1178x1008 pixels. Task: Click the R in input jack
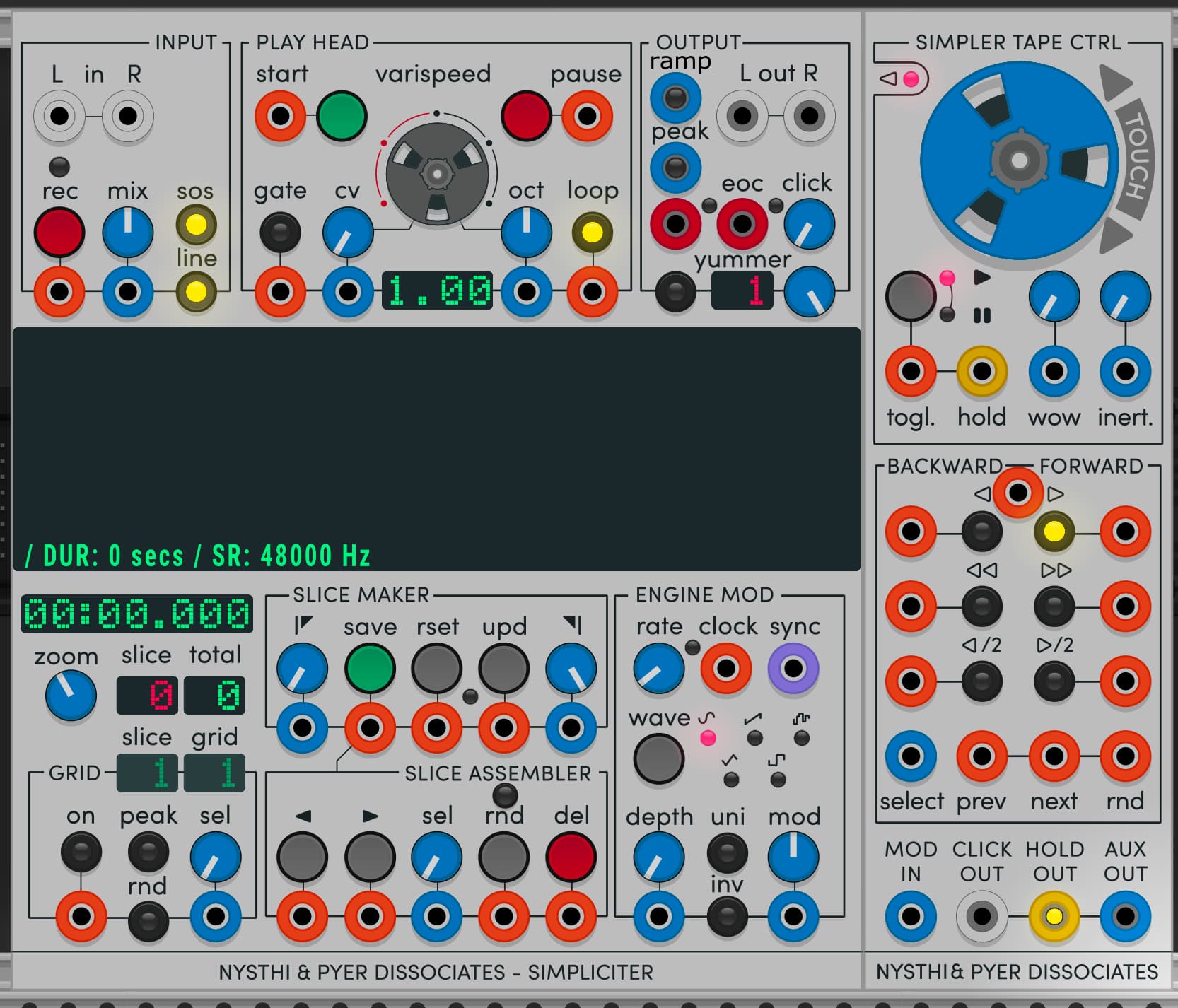pyautogui.click(x=128, y=116)
